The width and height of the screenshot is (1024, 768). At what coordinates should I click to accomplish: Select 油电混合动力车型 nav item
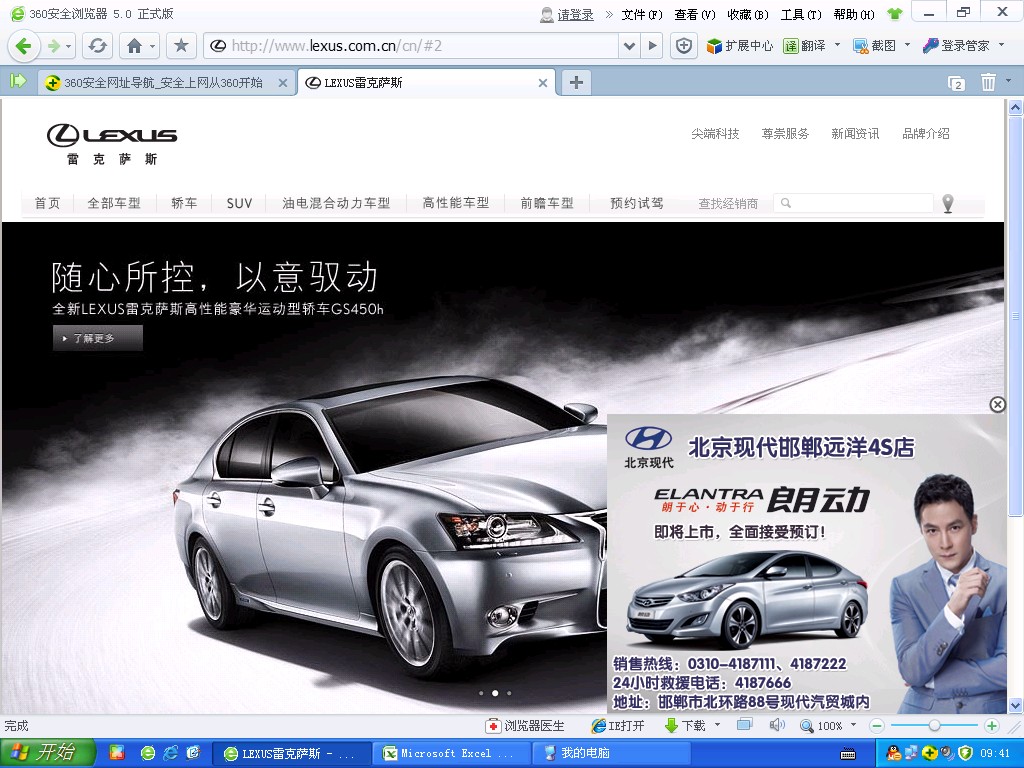336,203
